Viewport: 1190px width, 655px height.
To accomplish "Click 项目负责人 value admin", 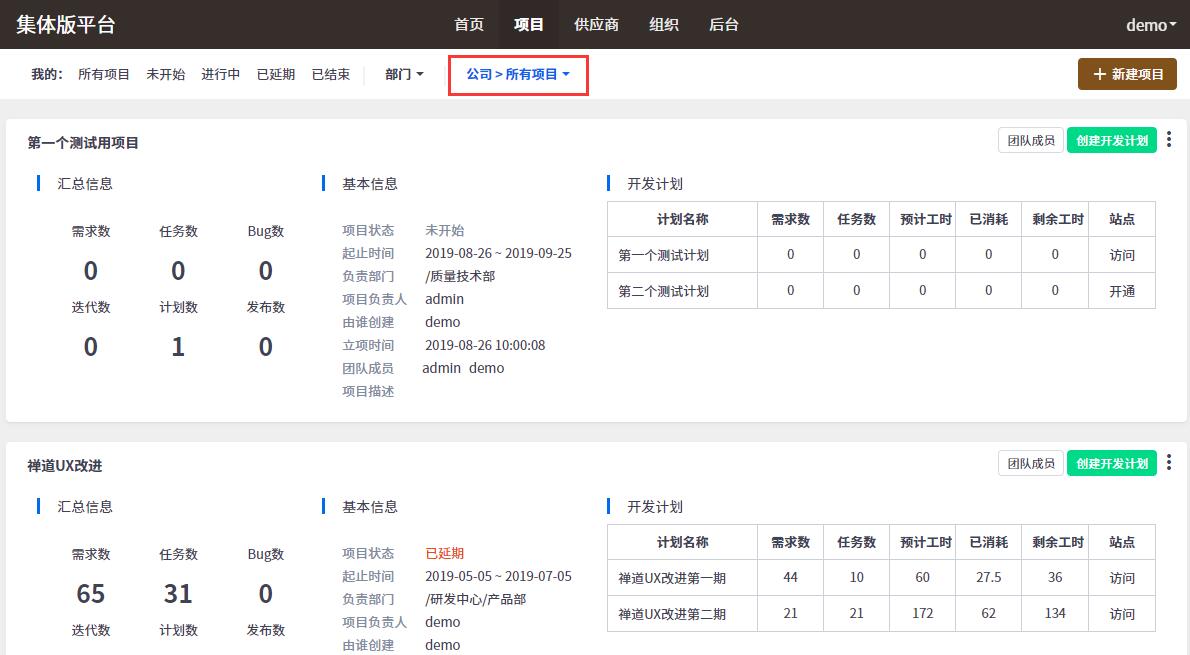I will point(444,299).
